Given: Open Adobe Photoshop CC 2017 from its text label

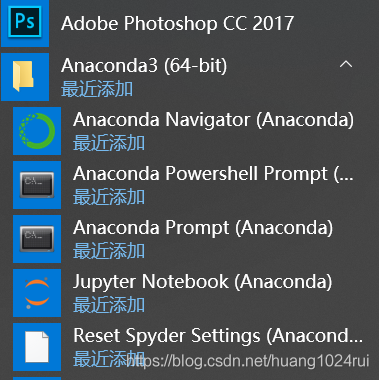Looking at the screenshot, I should tap(177, 23).
